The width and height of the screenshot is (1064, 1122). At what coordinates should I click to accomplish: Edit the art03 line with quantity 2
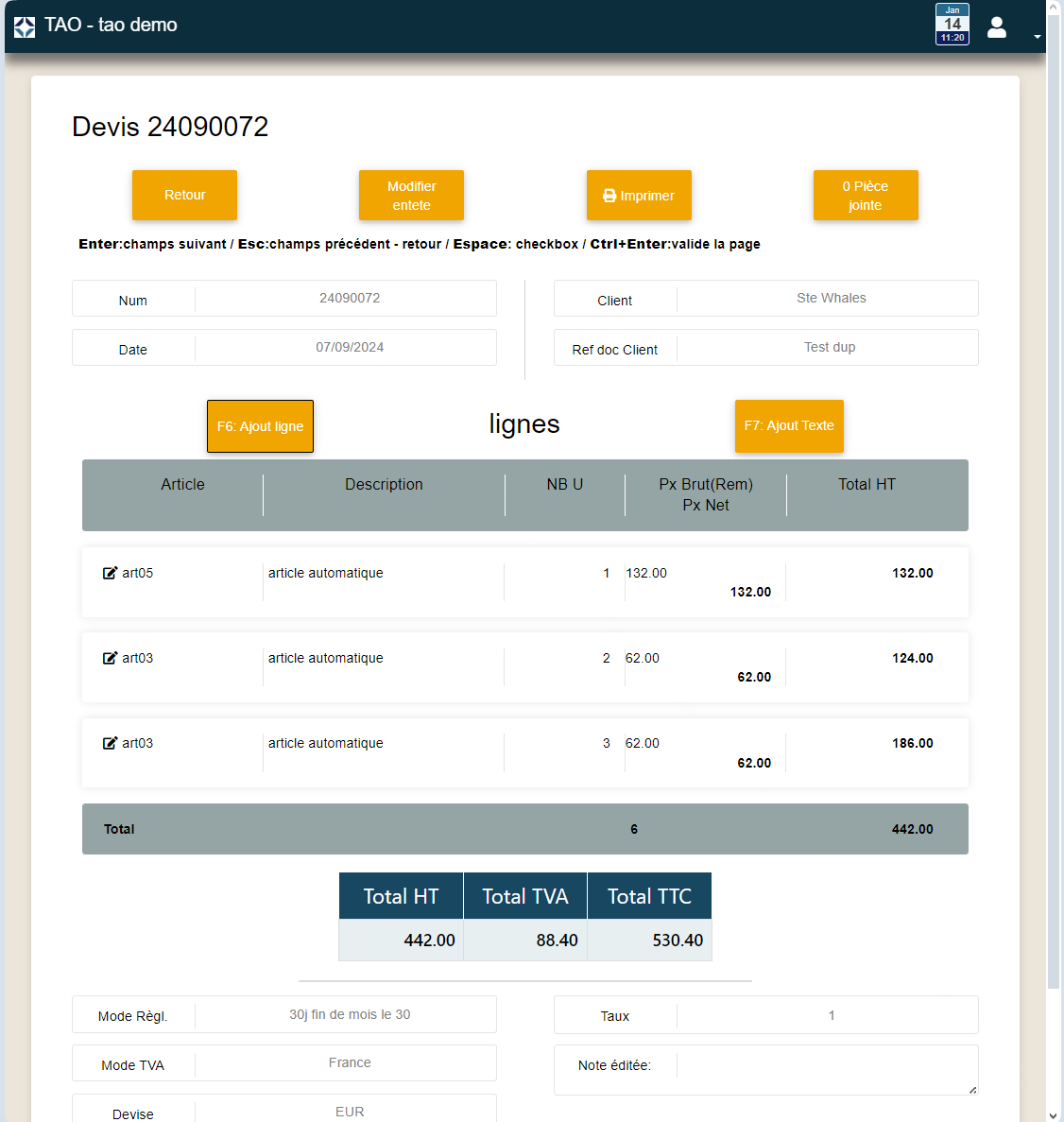pyautogui.click(x=111, y=658)
